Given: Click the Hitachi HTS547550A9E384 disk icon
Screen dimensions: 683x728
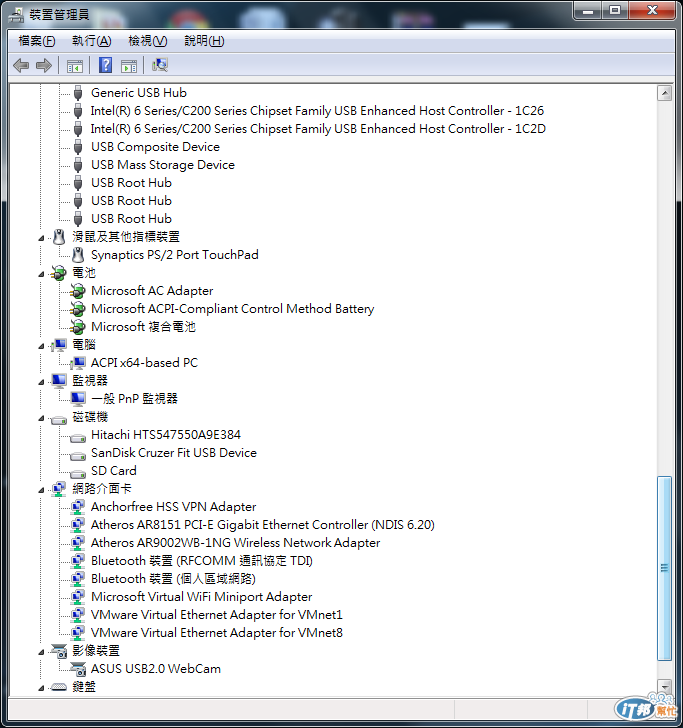Looking at the screenshot, I should (78, 437).
